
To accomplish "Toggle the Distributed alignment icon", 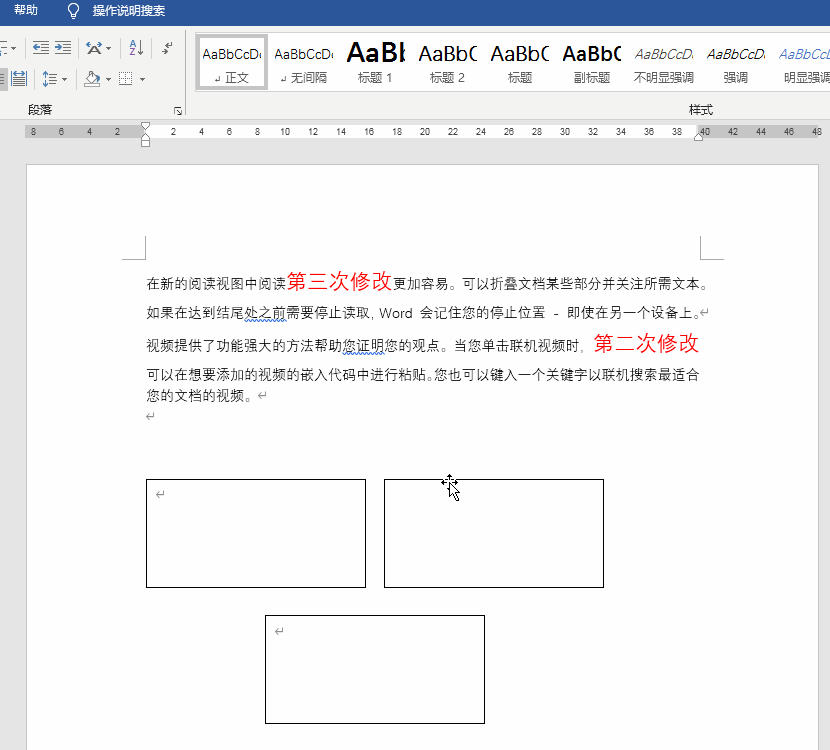I will point(19,79).
